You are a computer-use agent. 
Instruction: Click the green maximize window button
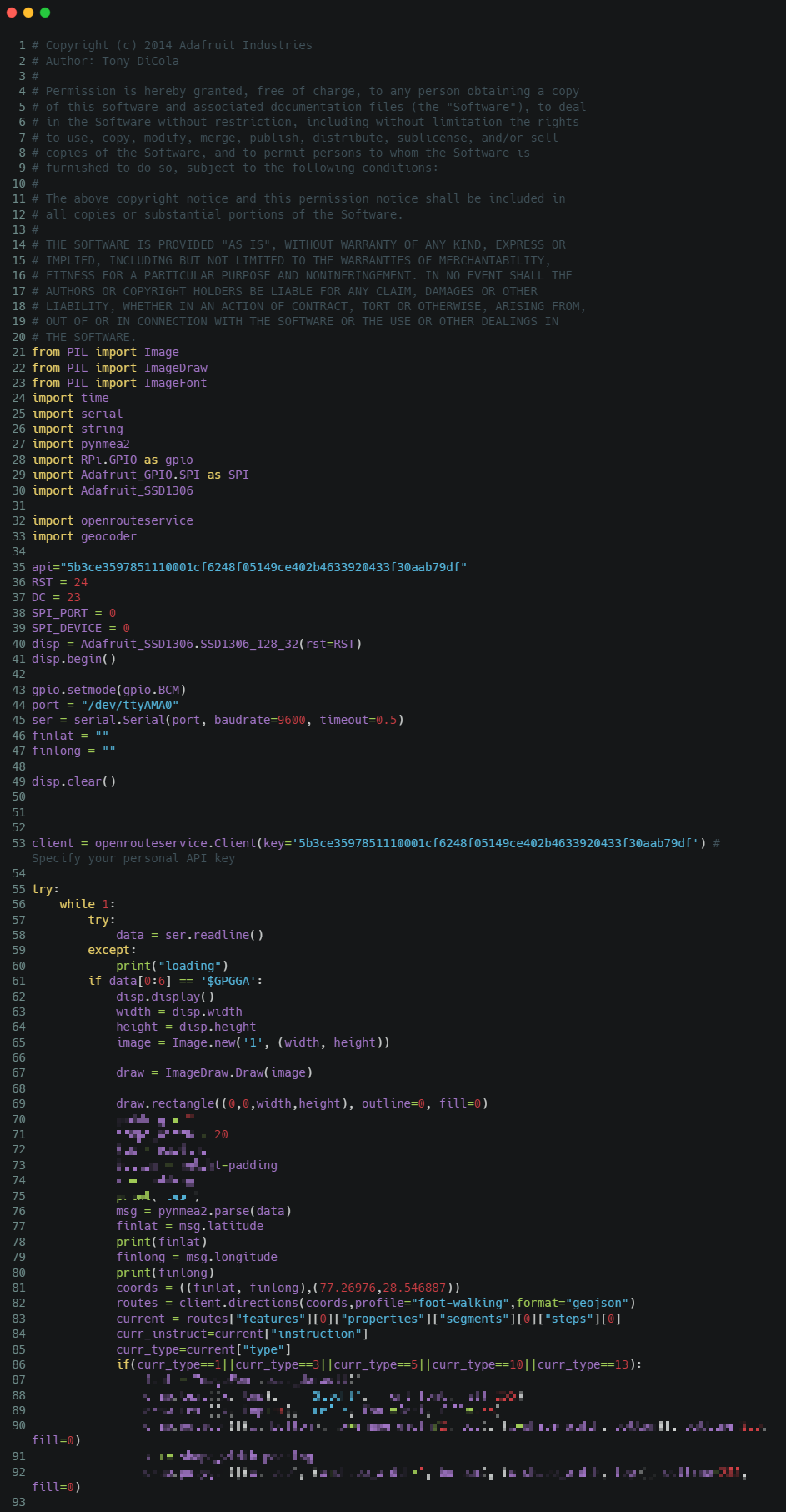(45, 13)
